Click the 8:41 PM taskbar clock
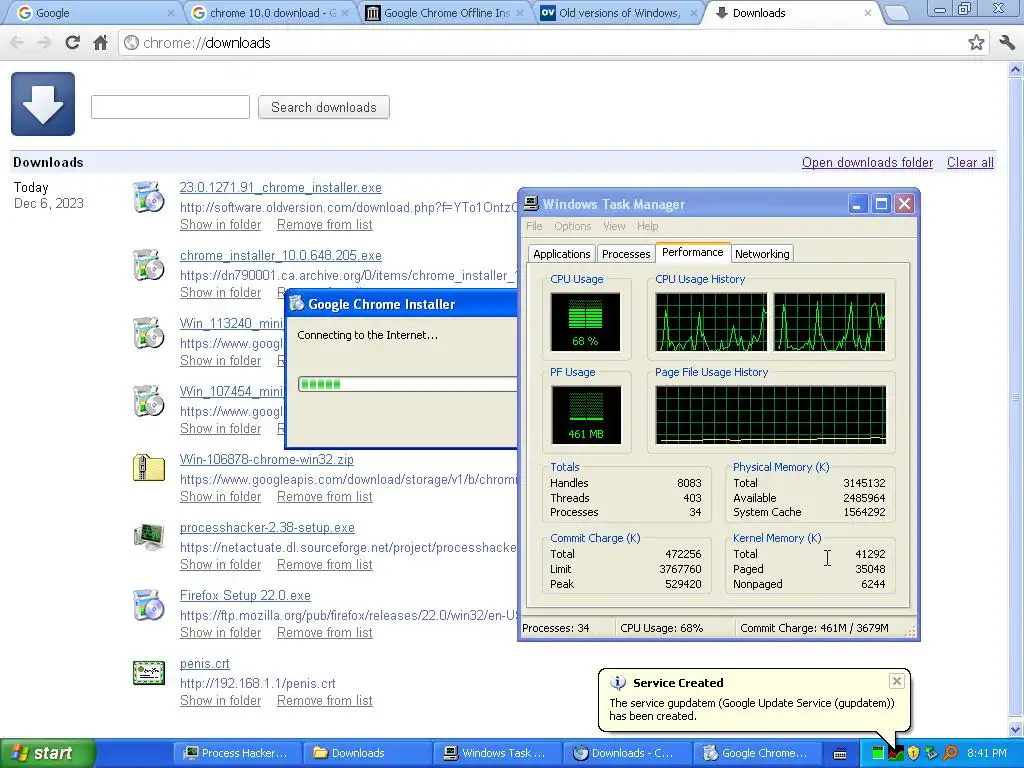The image size is (1024, 768). pos(987,753)
